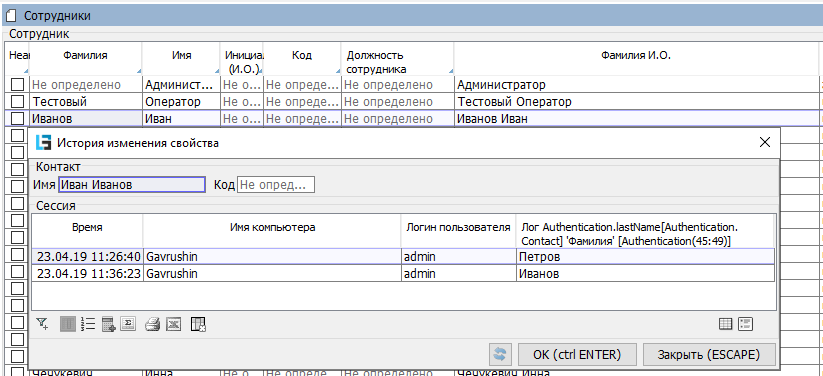Image resolution: width=823 pixels, height=376 pixels.
Task: Click the printer icon below the session table
Action: pos(152,324)
